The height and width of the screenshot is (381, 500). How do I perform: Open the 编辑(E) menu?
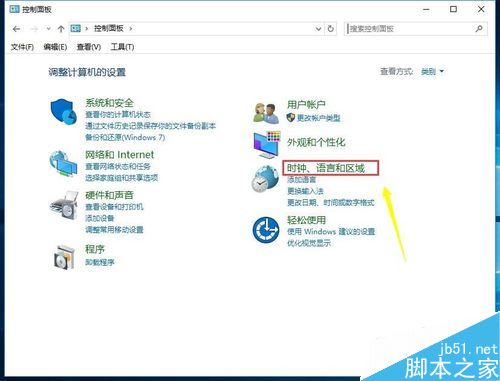(55, 47)
